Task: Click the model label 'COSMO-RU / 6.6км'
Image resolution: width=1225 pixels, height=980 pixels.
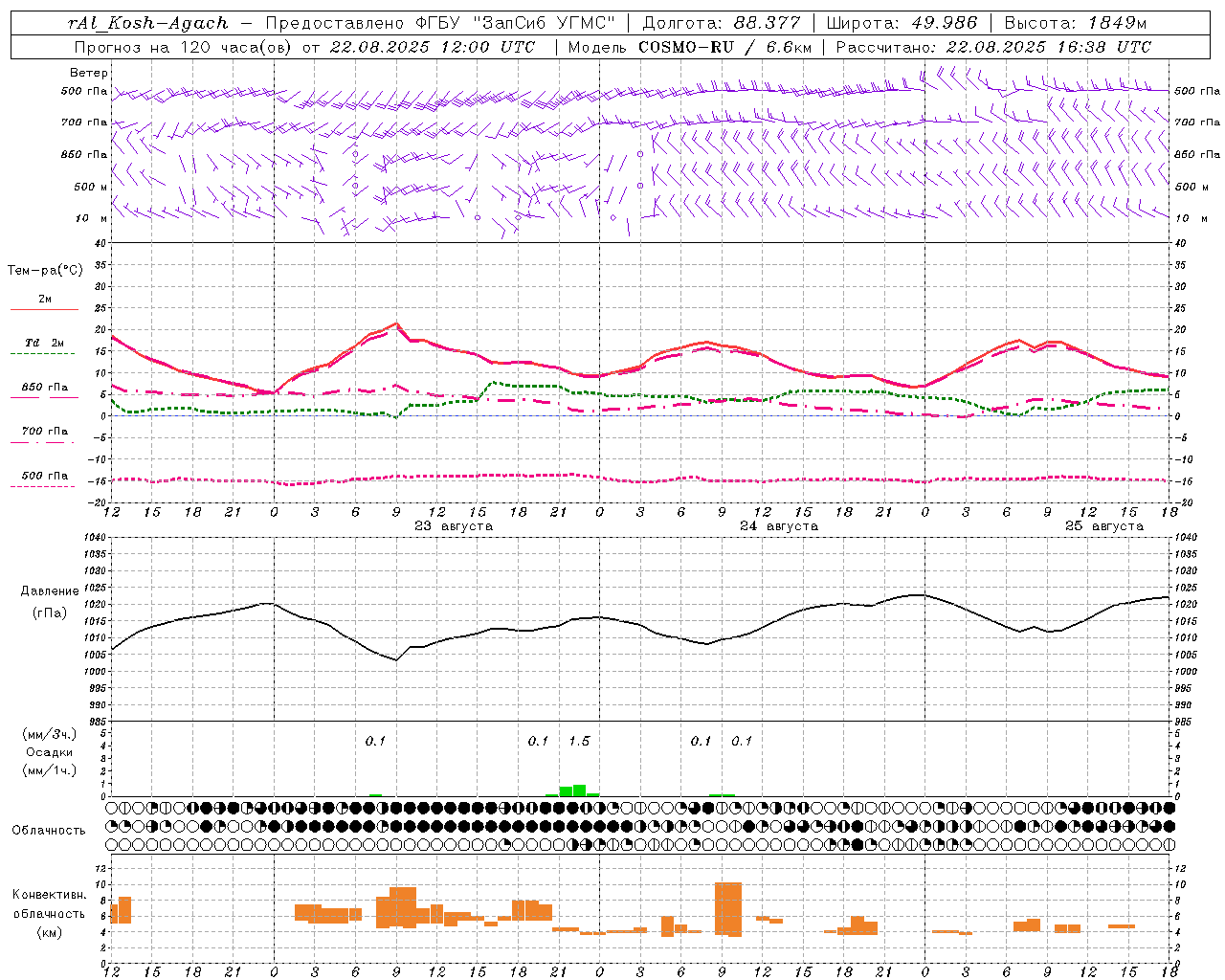Action: tap(725, 47)
